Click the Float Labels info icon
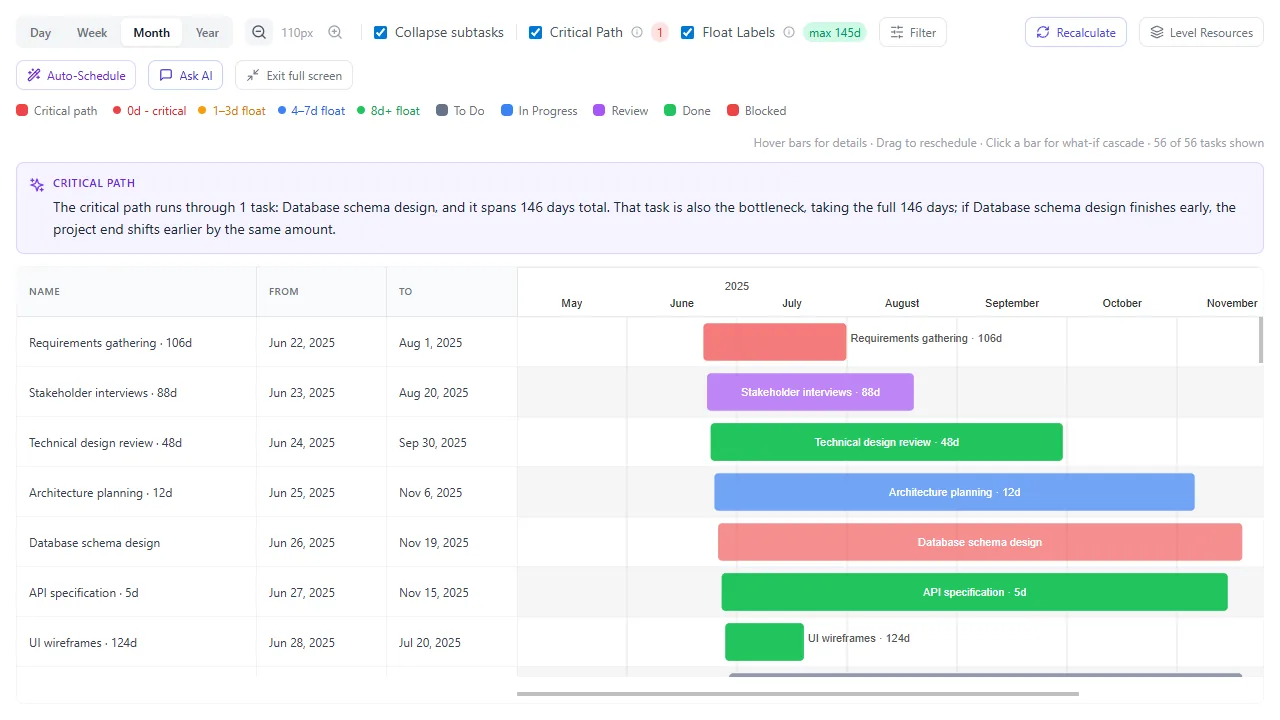 coord(789,32)
